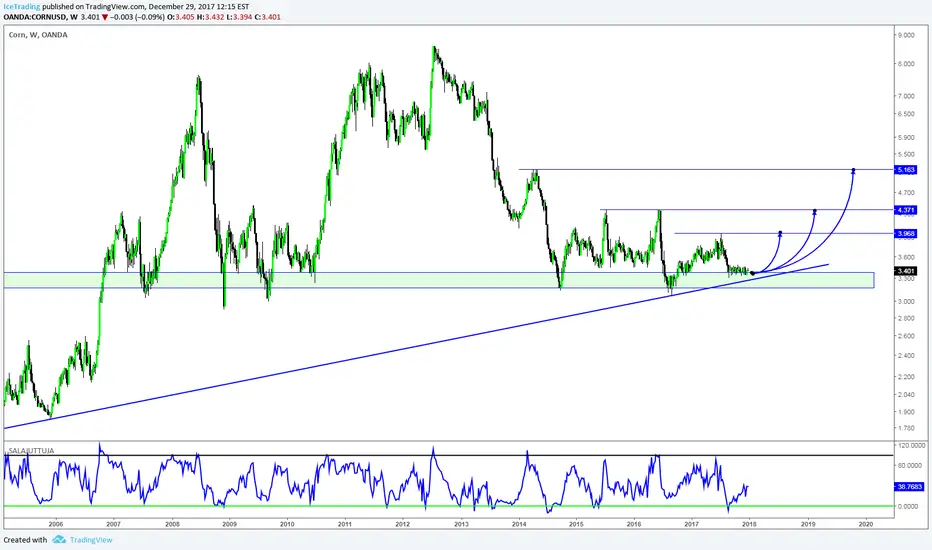932x550 pixels.
Task: Select the 3.968 price level label
Action: (x=906, y=234)
